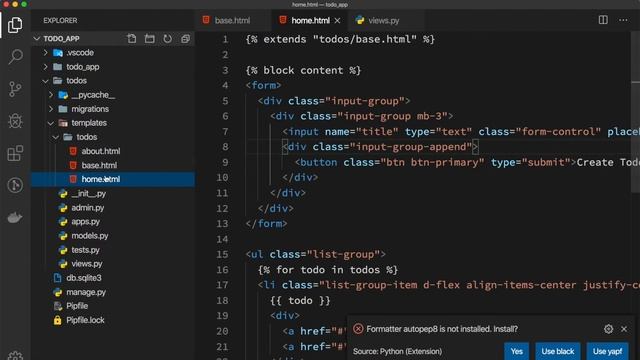Click line number 14 in gutter

222,239
